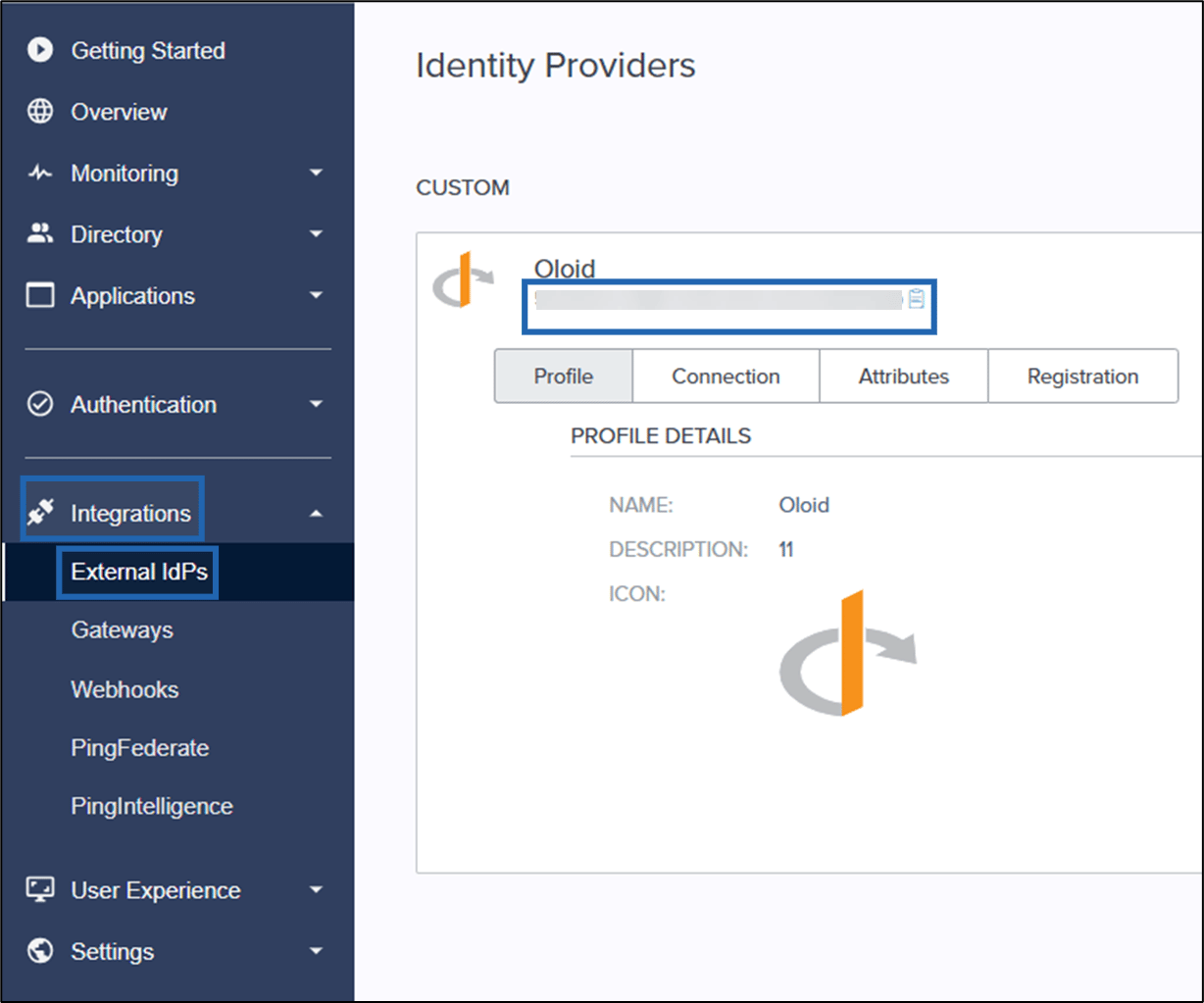The height and width of the screenshot is (1003, 1204).
Task: Click the NAME value Oloid
Action: (x=804, y=505)
